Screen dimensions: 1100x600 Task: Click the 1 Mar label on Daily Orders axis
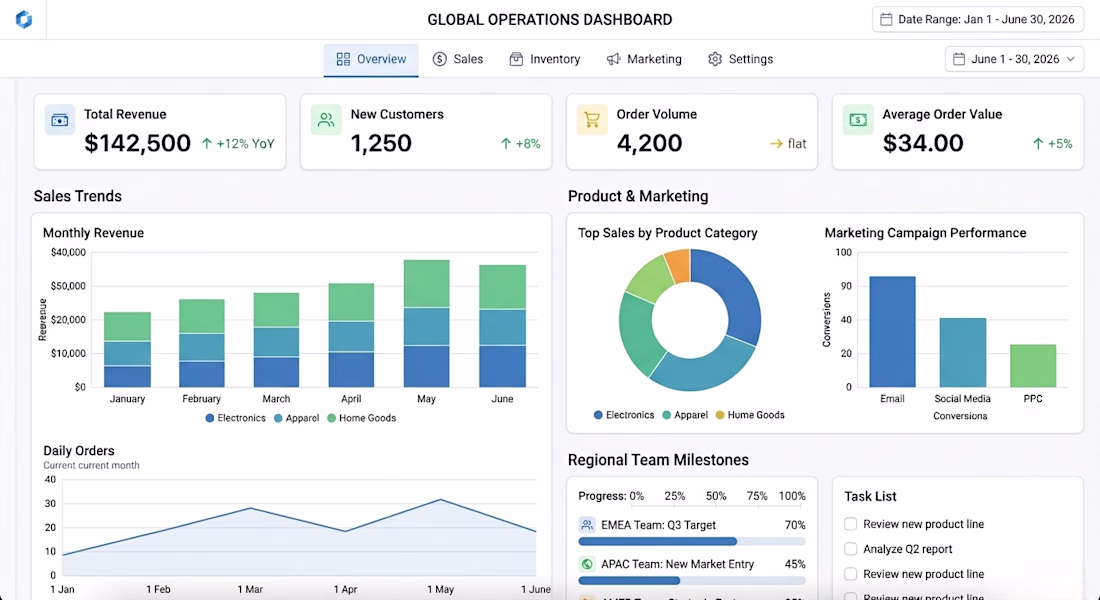click(x=250, y=589)
